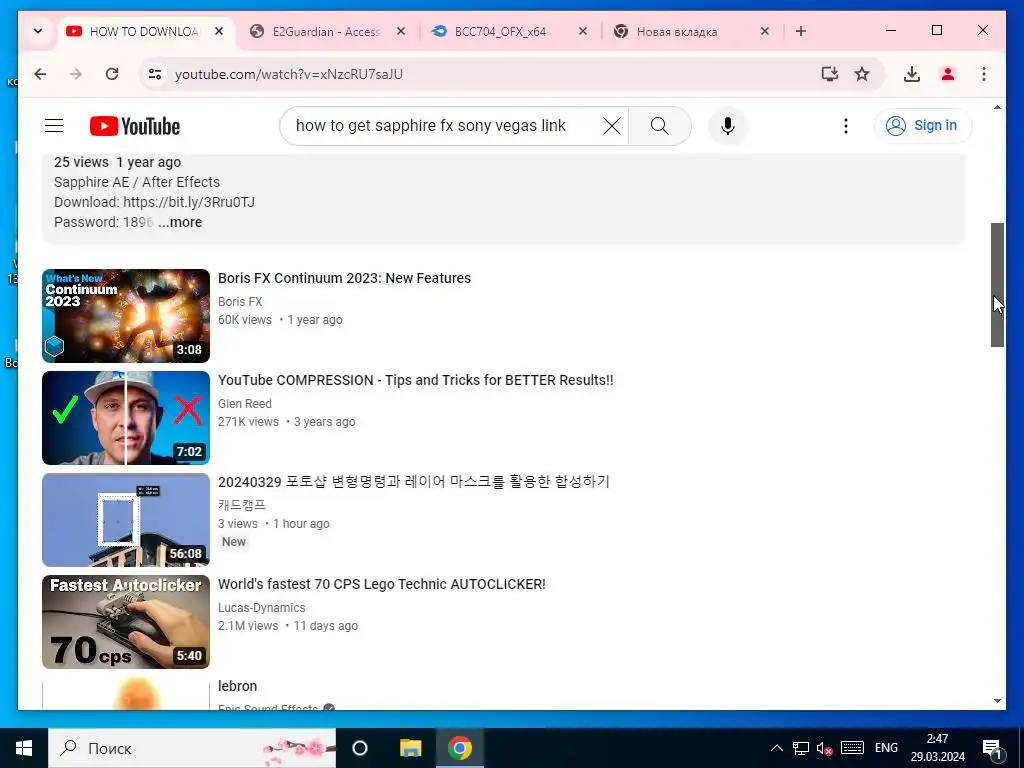Click the taskbar Поиск search box
The width and height of the screenshot is (1024, 768).
pyautogui.click(x=192, y=748)
